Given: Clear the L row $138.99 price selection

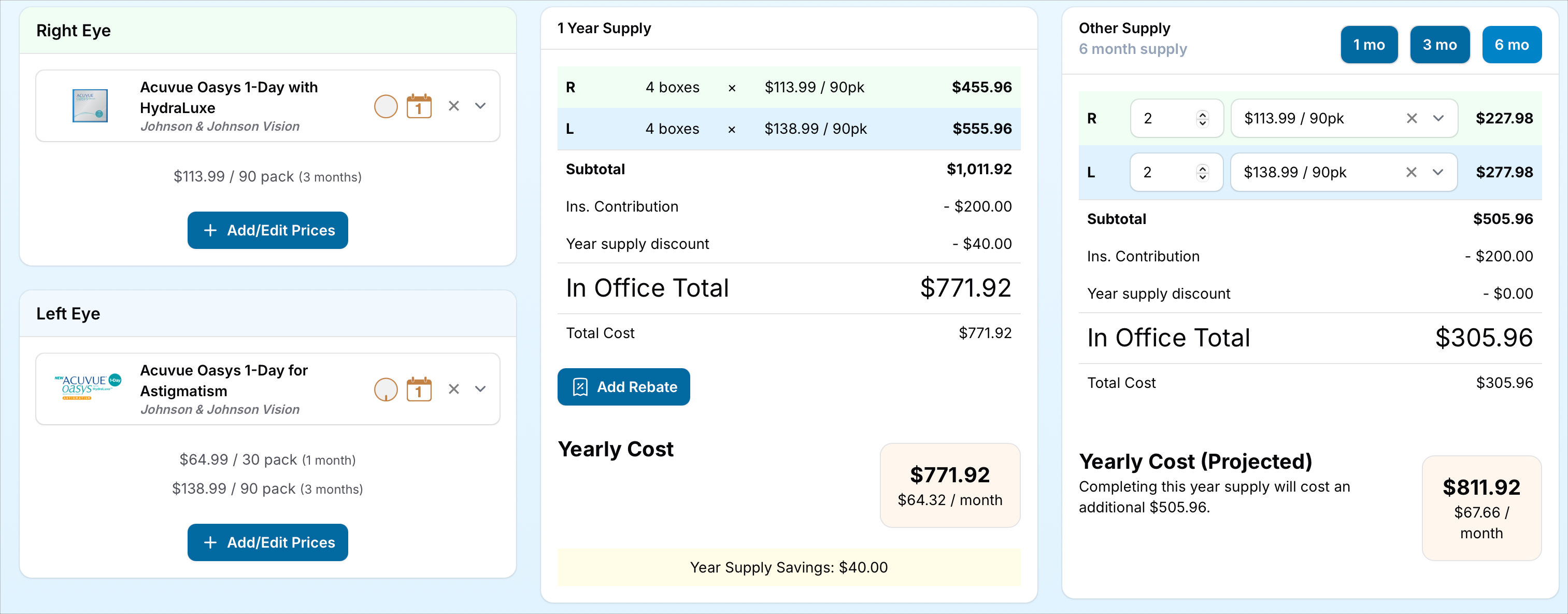Looking at the screenshot, I should click(x=1411, y=172).
